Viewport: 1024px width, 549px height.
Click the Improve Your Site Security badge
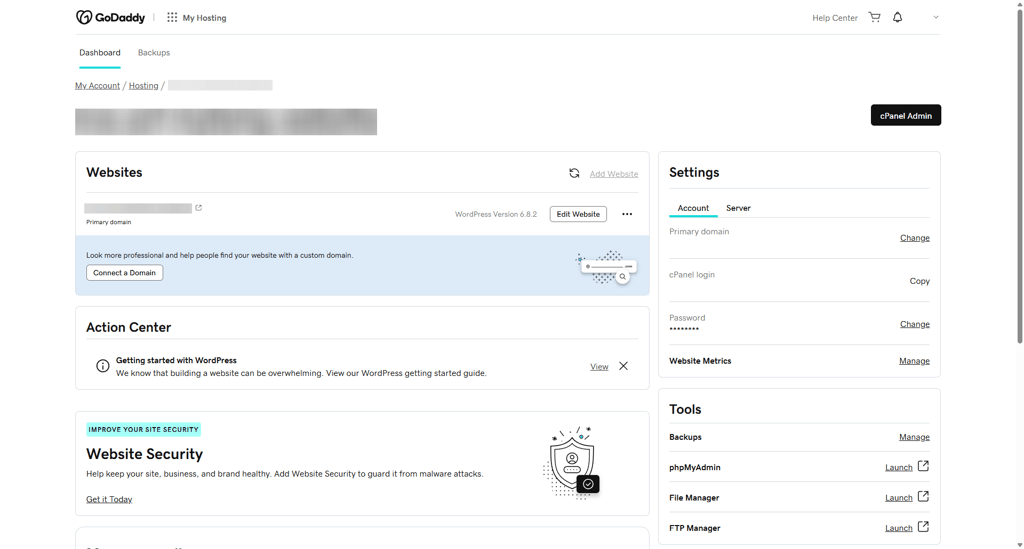[144, 430]
